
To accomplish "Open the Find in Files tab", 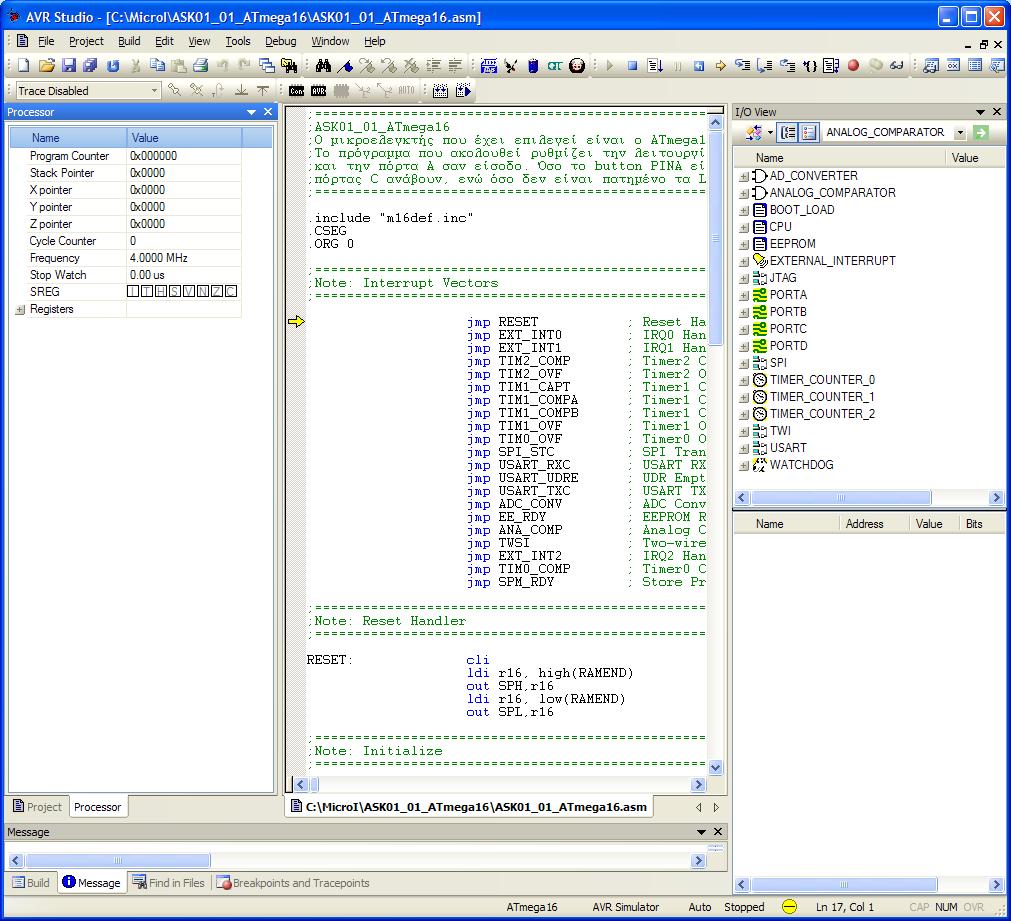I will coord(168,883).
